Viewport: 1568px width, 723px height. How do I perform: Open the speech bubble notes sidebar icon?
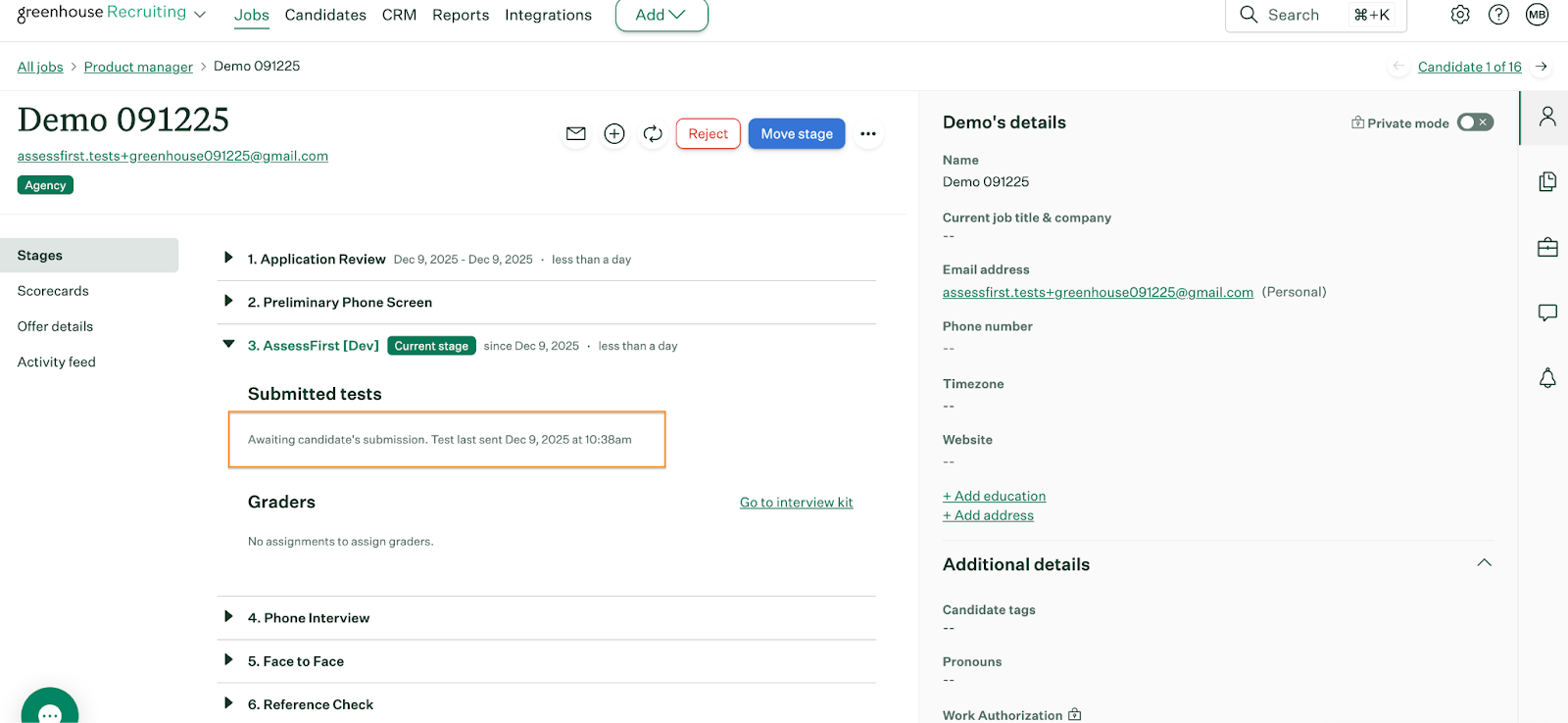[1547, 313]
